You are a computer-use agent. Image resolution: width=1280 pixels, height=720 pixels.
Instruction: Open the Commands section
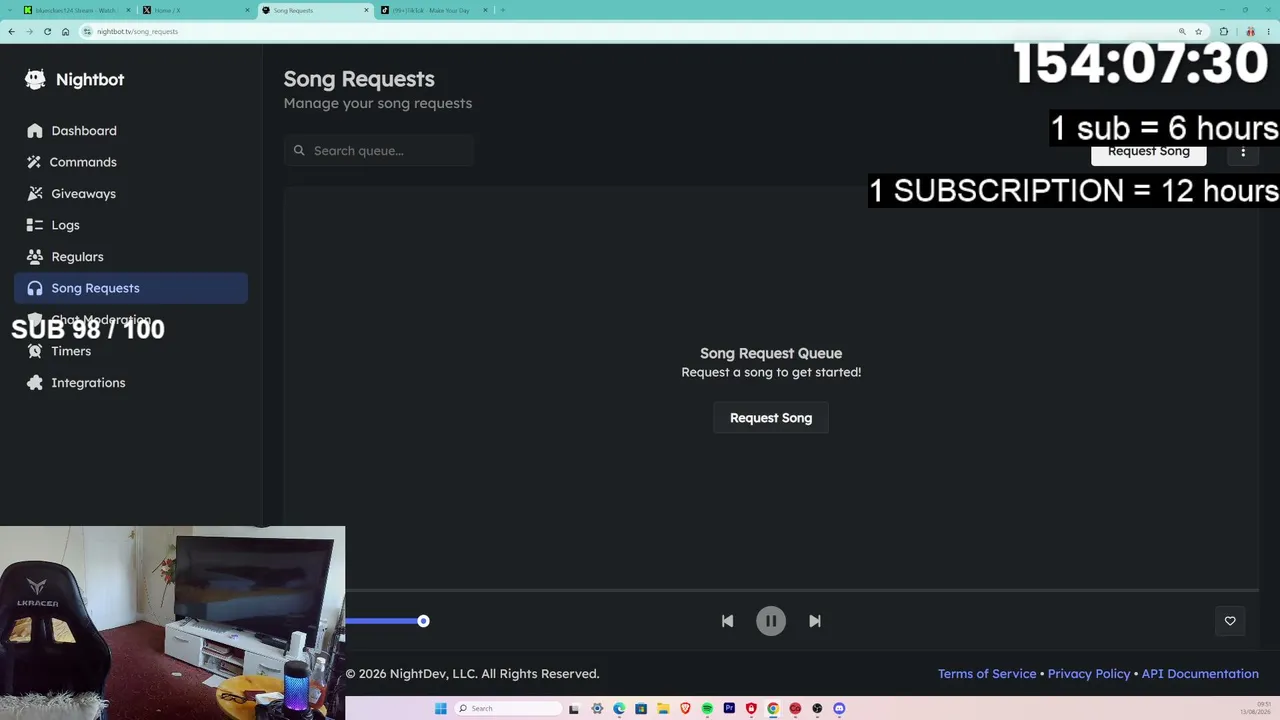[x=131, y=162]
